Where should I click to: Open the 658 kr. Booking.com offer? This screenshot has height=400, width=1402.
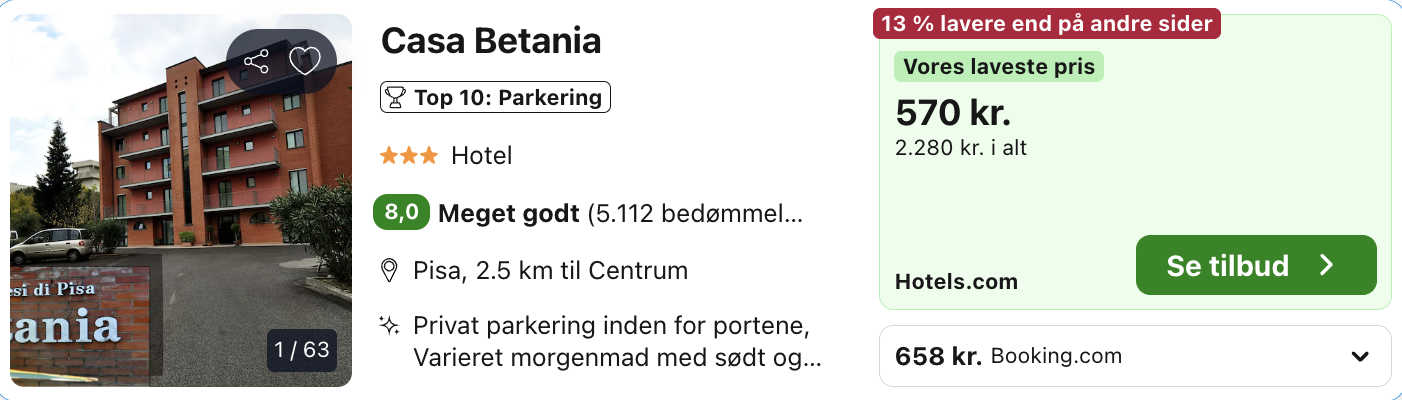coord(1008,356)
